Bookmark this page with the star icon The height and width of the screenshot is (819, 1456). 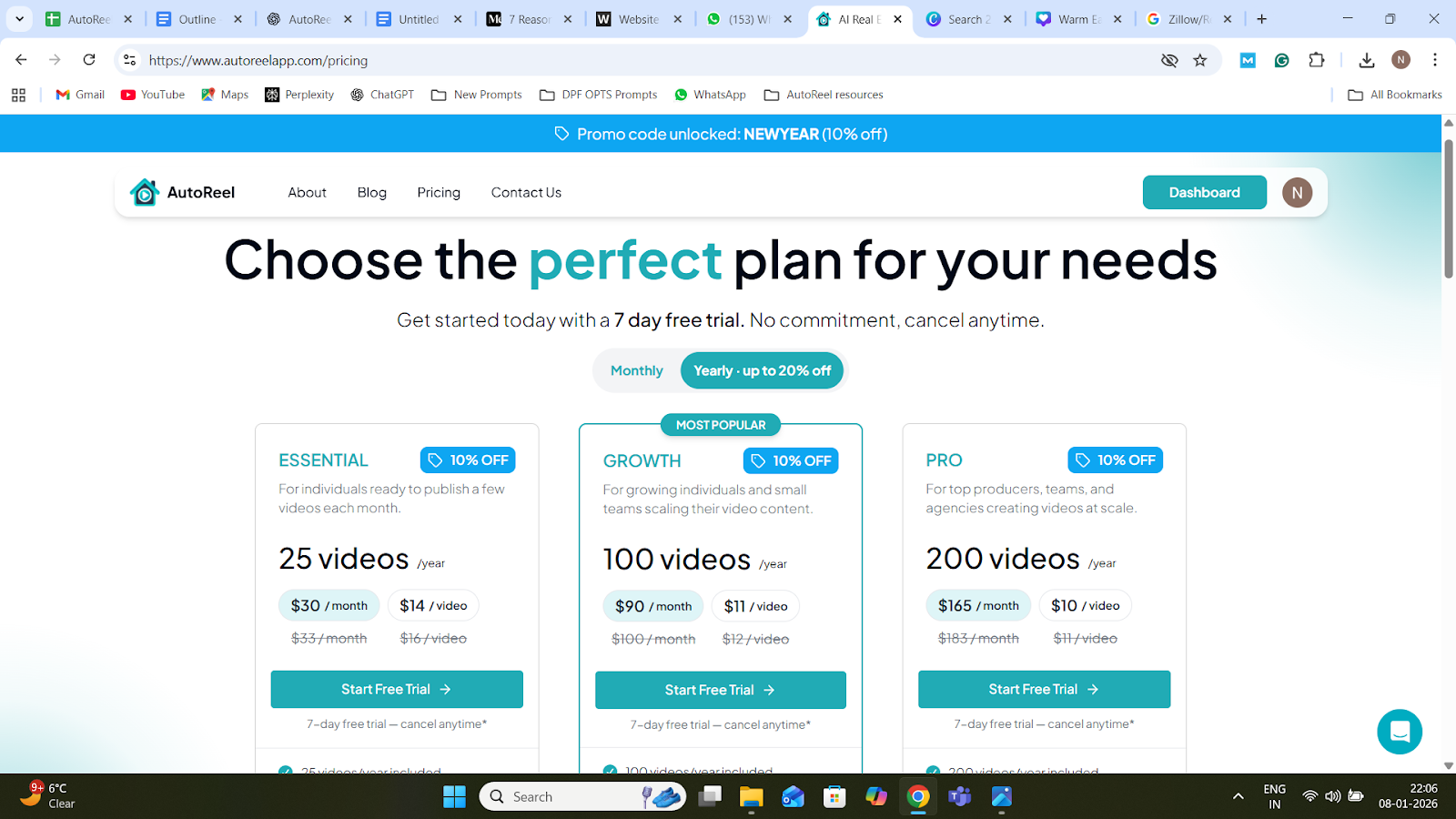tap(1200, 60)
